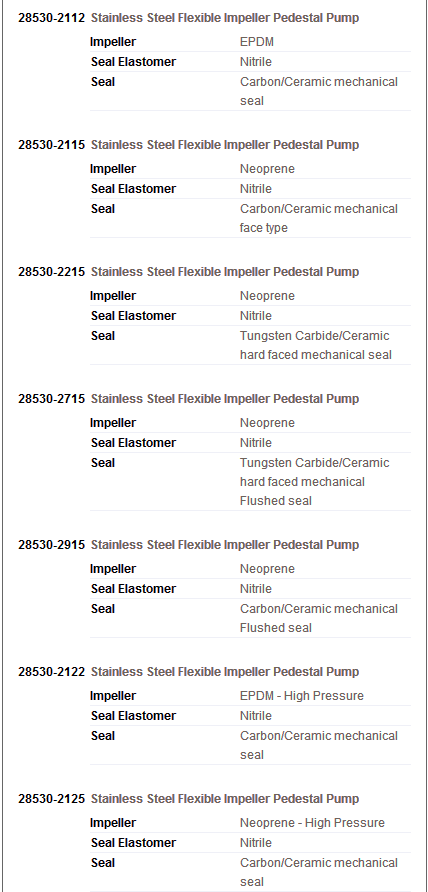Open the 28530-2715 pump product title
This screenshot has height=892, width=428.
[x=225, y=398]
